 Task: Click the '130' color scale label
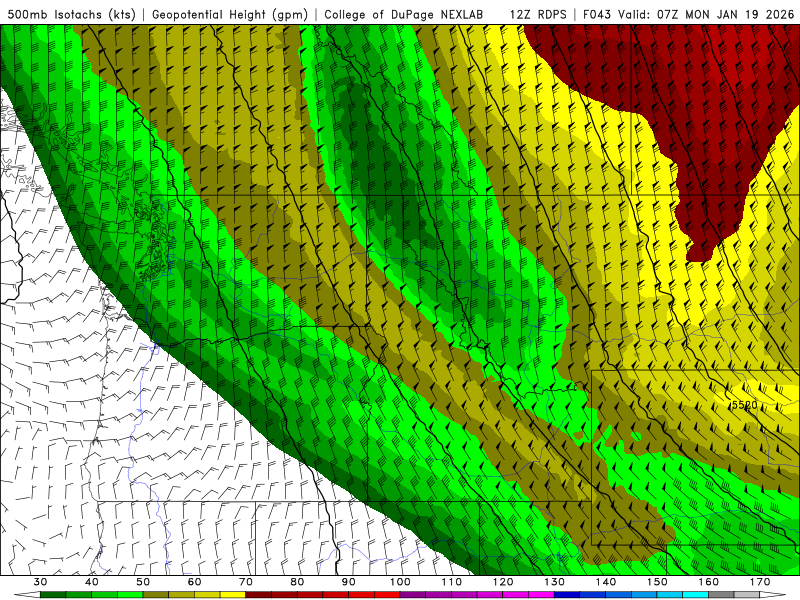click(554, 582)
